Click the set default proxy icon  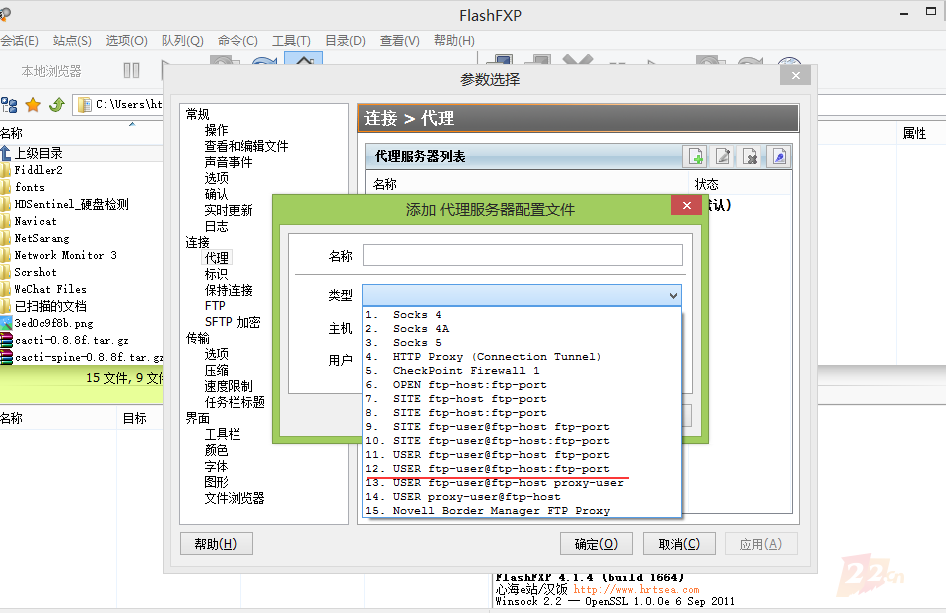778,157
